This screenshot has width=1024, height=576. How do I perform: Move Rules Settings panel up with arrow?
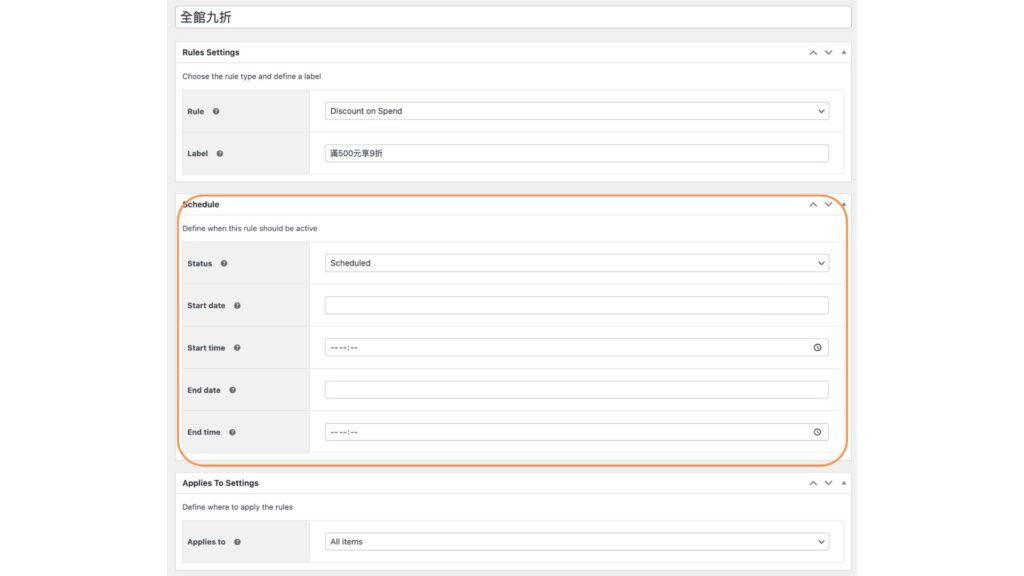pos(813,52)
